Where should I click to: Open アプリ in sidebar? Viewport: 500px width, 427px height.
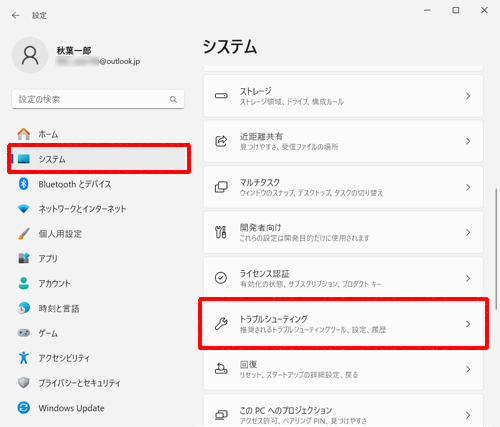(99, 258)
